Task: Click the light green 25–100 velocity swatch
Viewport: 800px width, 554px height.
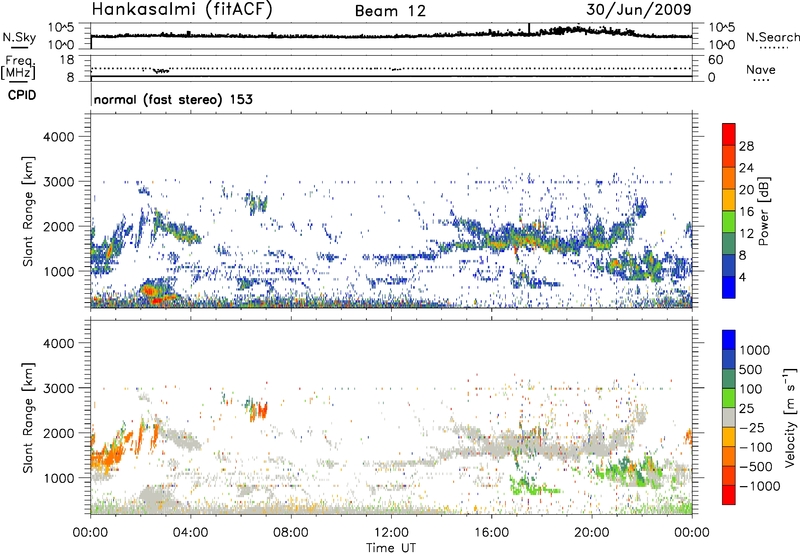Action: [x=729, y=398]
